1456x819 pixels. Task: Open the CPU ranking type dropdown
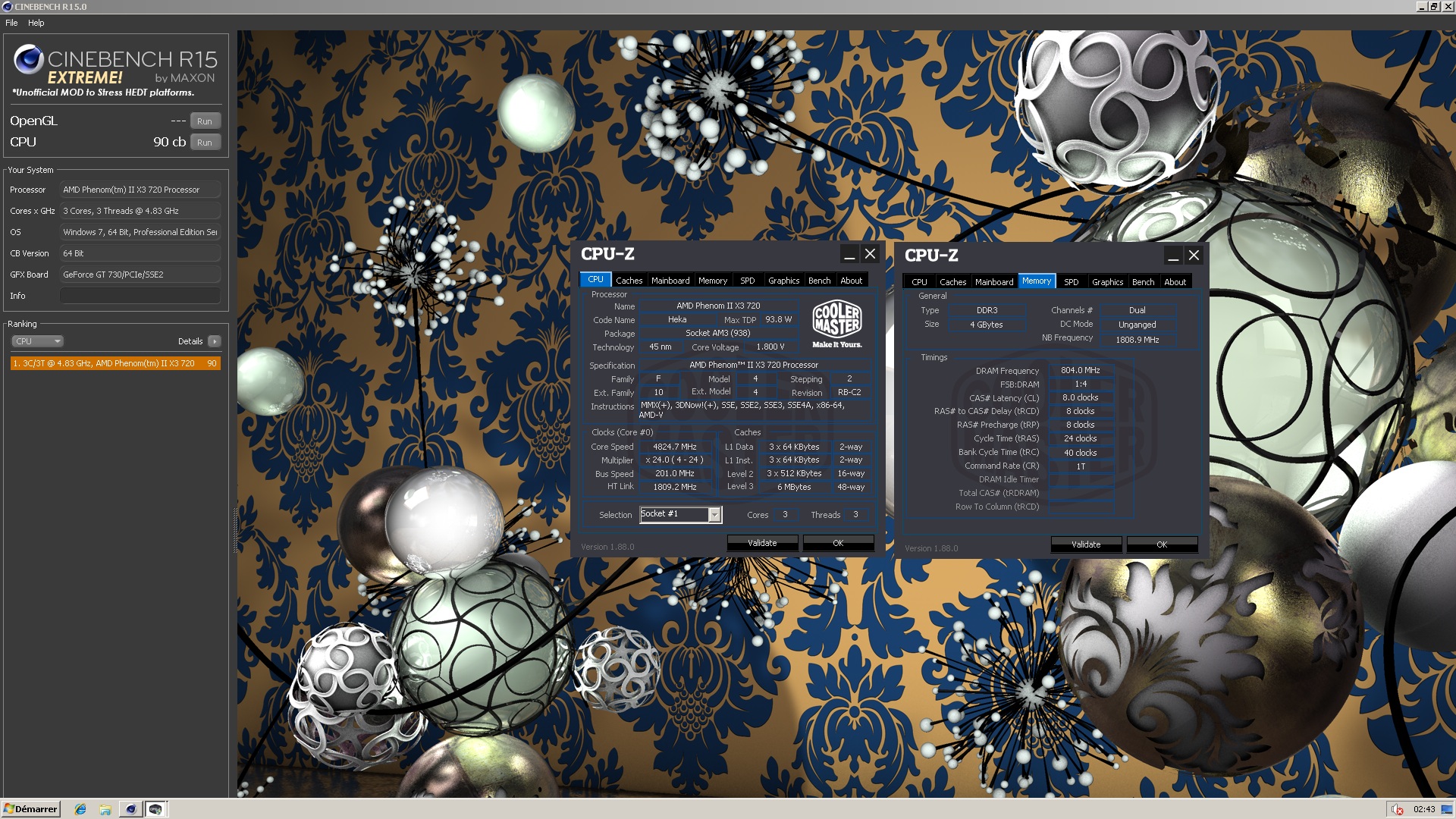37,341
